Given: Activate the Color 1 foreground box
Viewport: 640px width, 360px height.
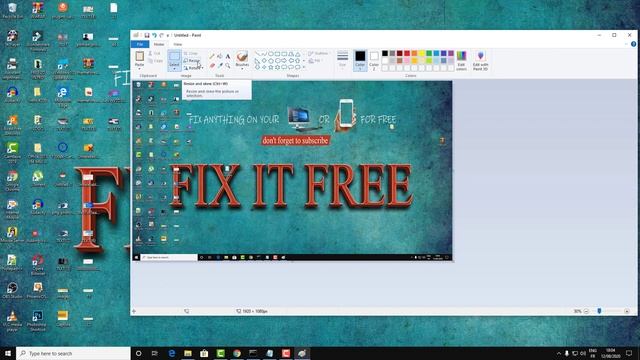Looking at the screenshot, I should pos(360,60).
